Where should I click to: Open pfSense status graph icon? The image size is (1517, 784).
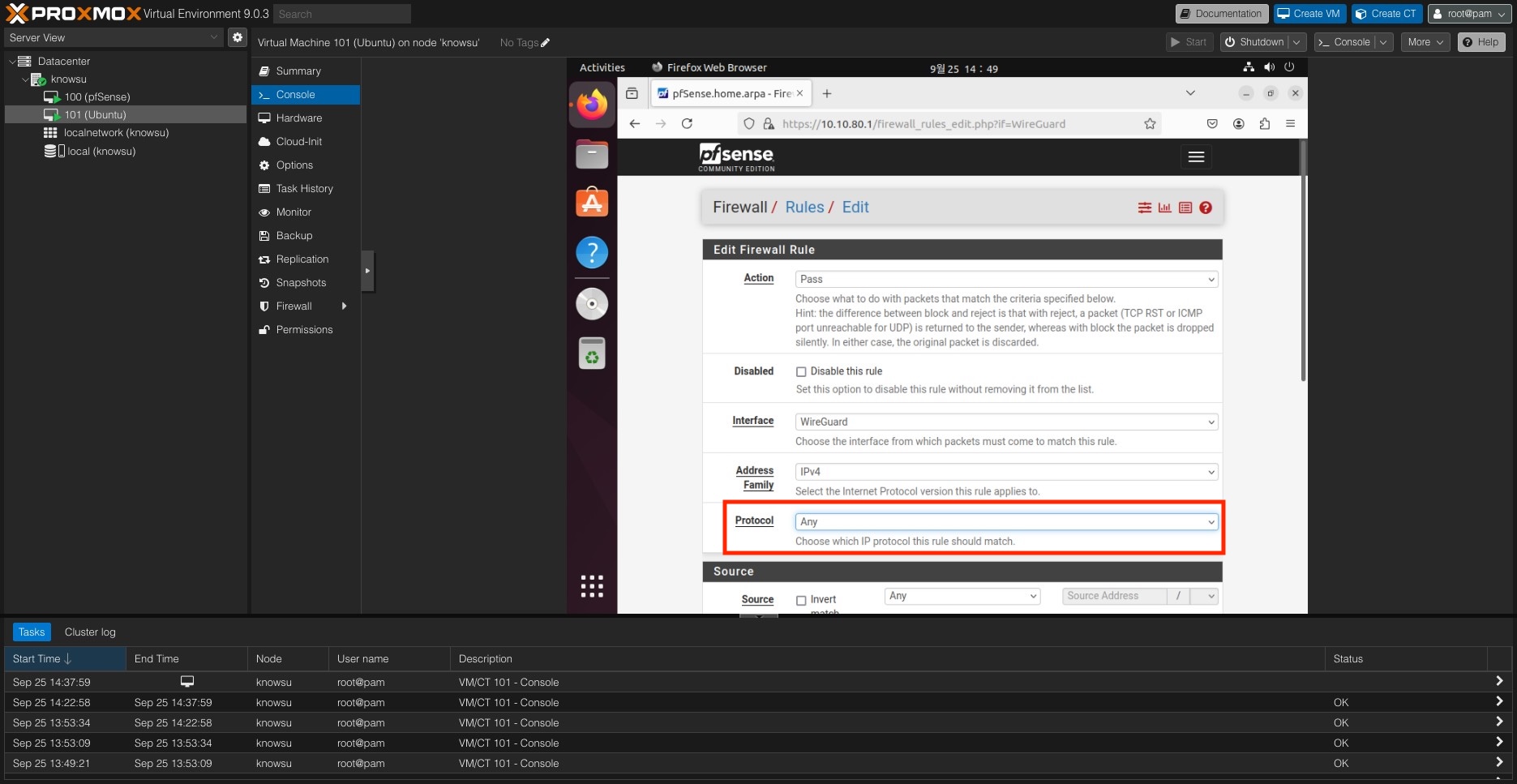(1165, 208)
